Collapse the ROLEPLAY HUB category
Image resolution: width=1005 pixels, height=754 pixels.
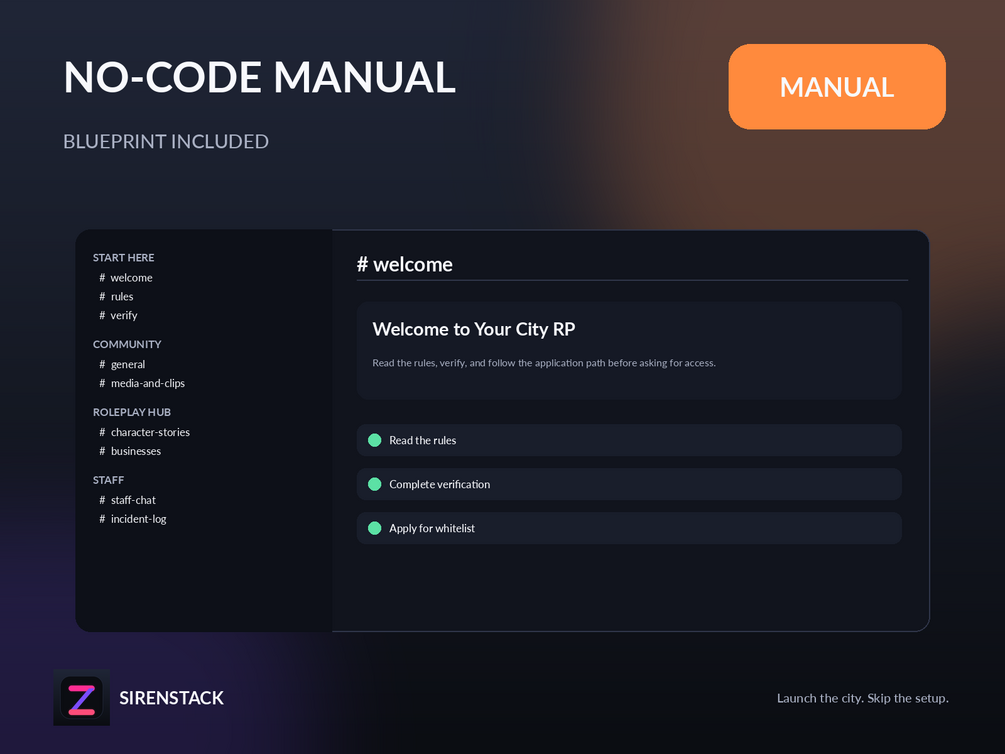tap(131, 412)
